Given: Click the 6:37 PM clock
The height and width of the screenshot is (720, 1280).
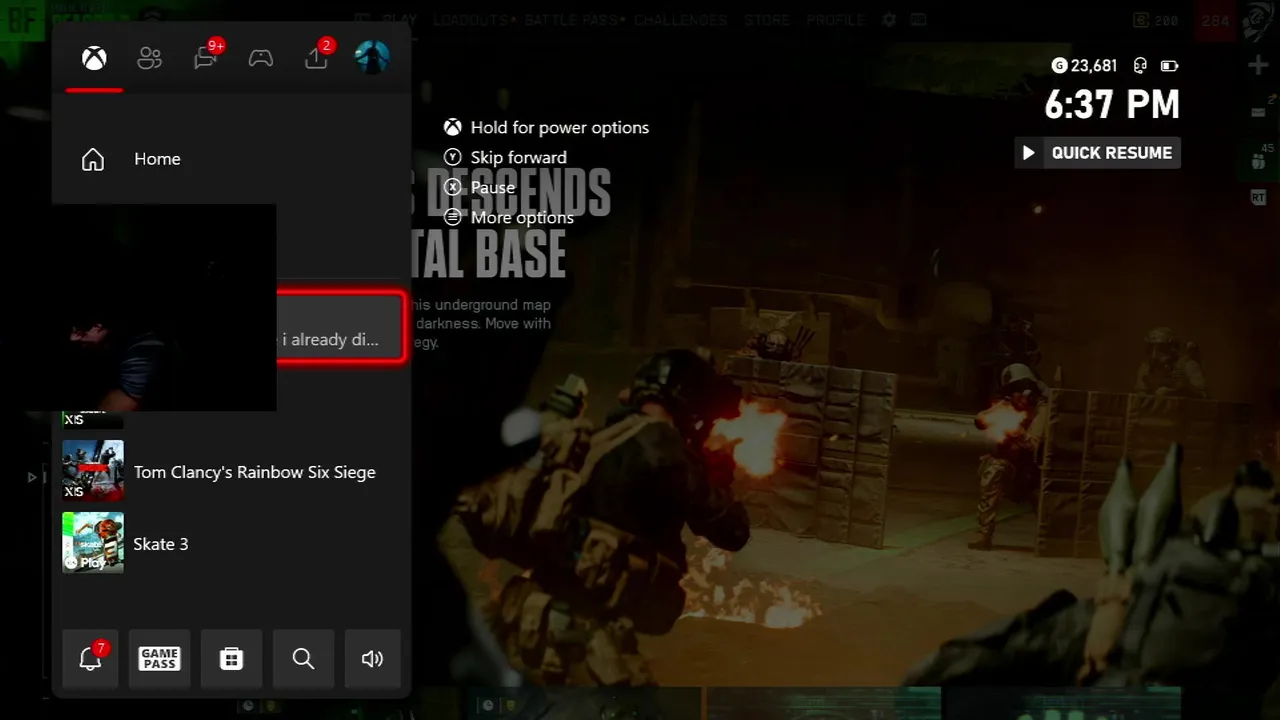Looking at the screenshot, I should click(1112, 104).
